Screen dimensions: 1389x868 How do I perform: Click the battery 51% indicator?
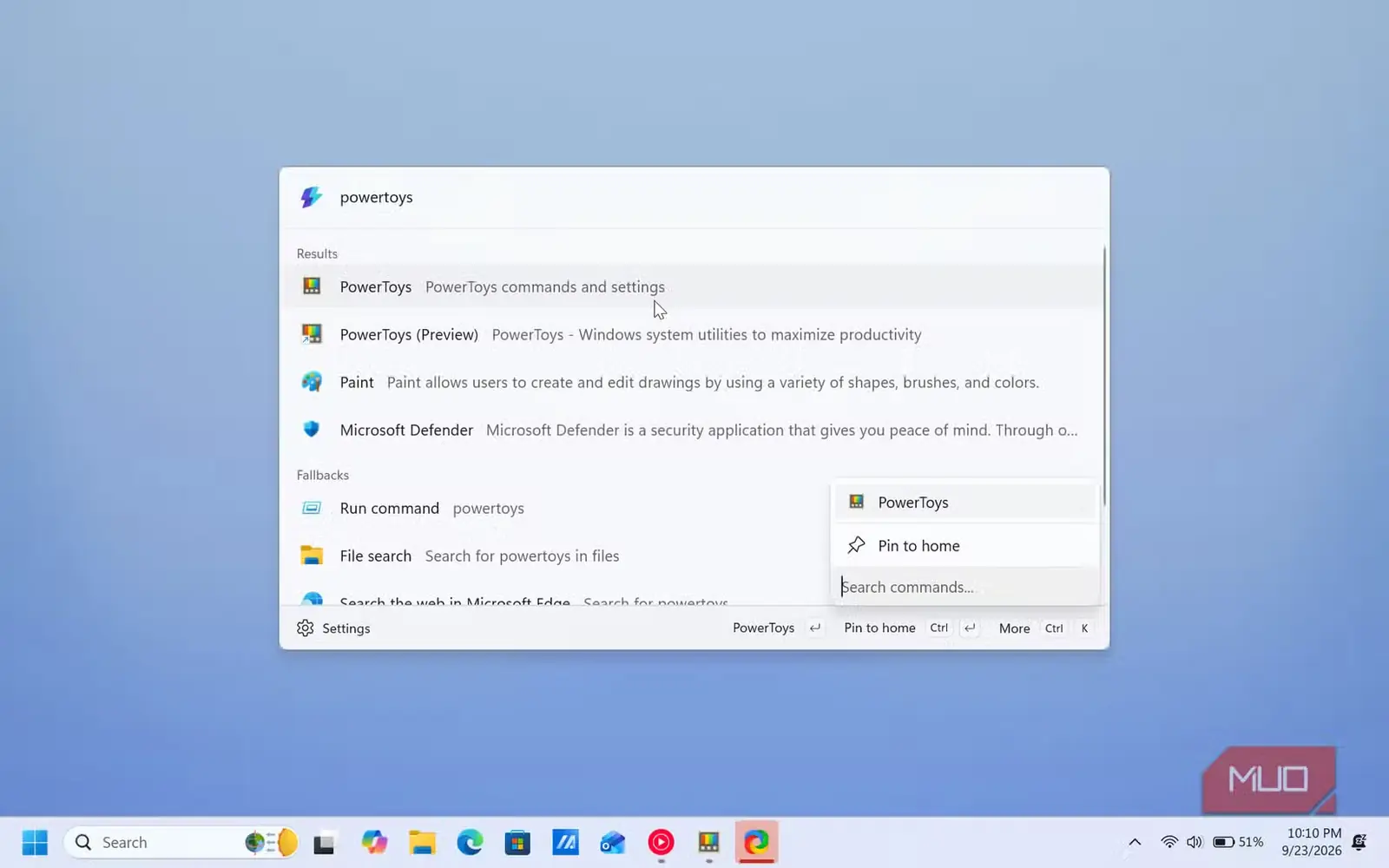1238,842
